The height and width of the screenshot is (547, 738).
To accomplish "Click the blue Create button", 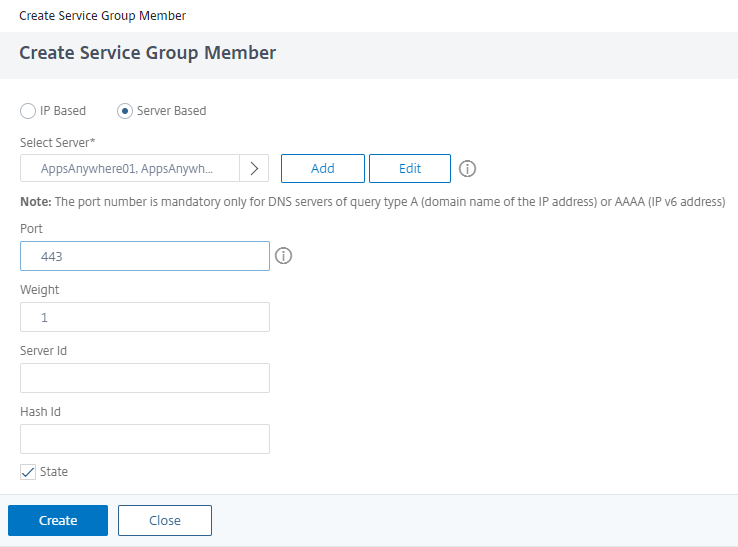I will point(58,520).
